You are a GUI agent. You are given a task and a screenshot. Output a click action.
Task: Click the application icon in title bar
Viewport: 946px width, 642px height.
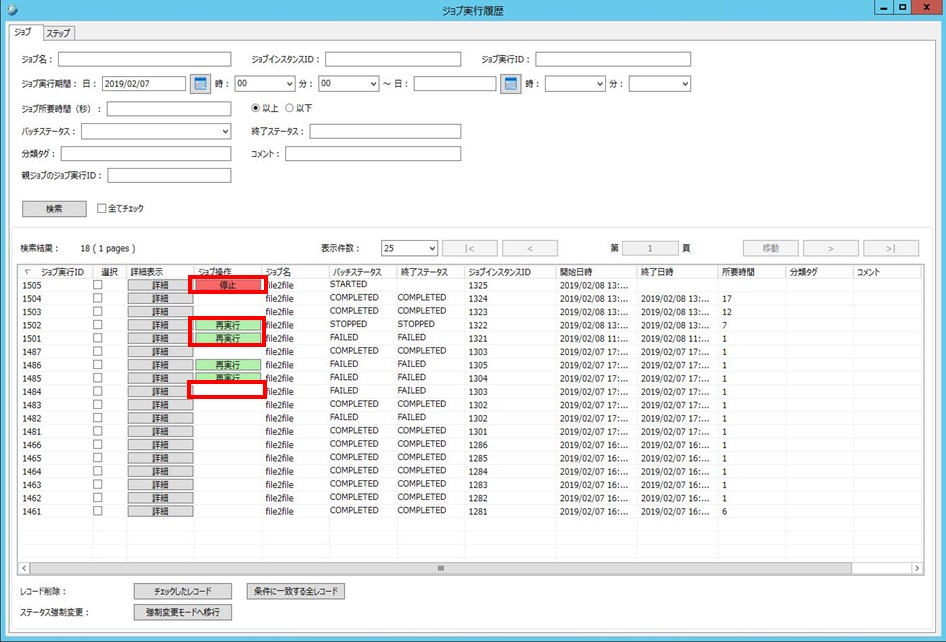click(x=12, y=9)
